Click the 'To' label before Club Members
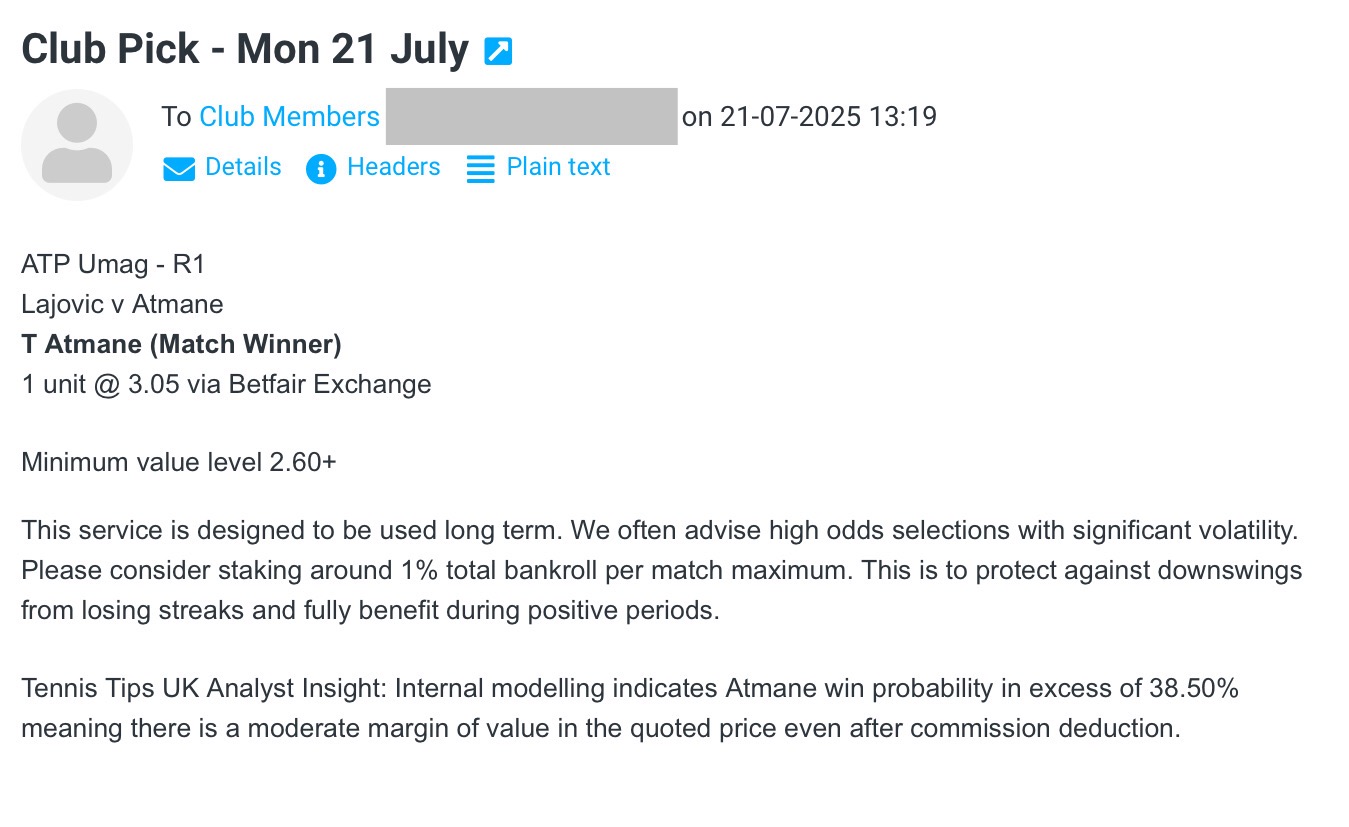 pyautogui.click(x=176, y=117)
